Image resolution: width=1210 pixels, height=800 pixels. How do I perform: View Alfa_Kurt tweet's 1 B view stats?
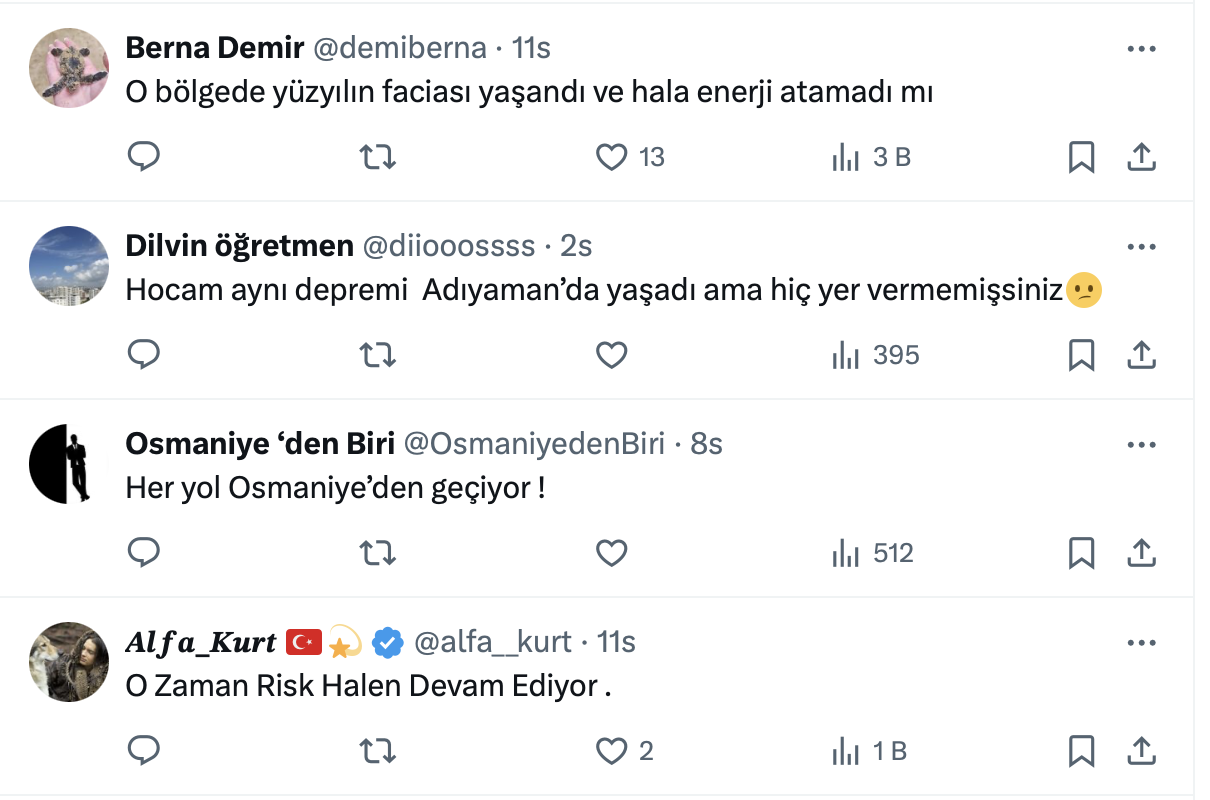coord(870,751)
